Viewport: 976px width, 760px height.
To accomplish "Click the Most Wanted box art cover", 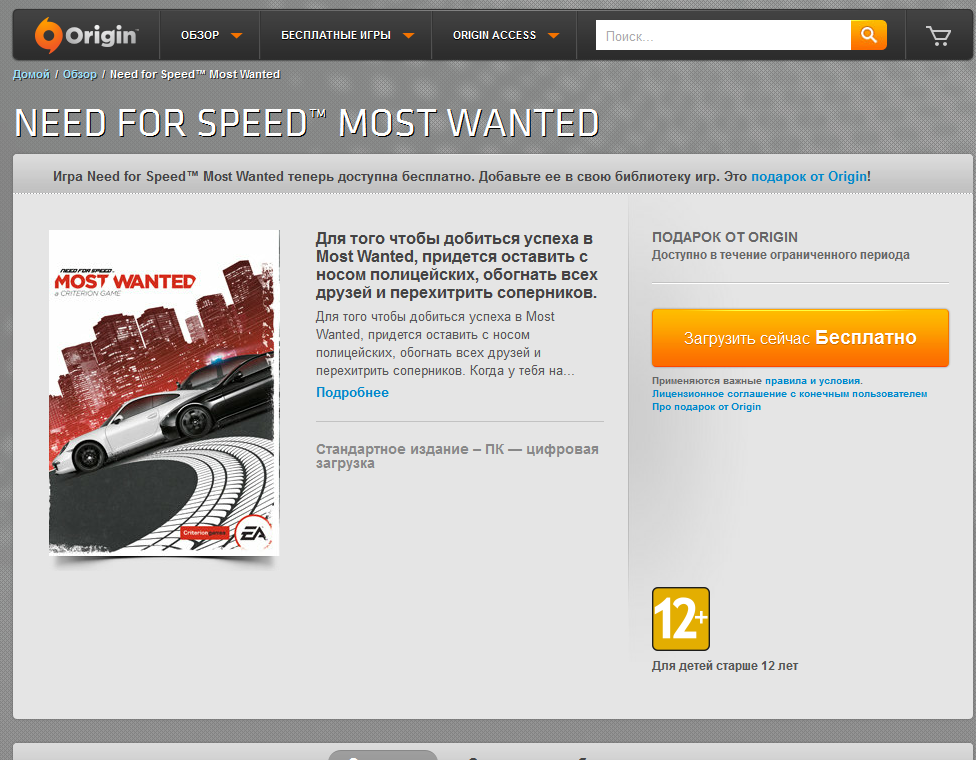I will pos(164,393).
